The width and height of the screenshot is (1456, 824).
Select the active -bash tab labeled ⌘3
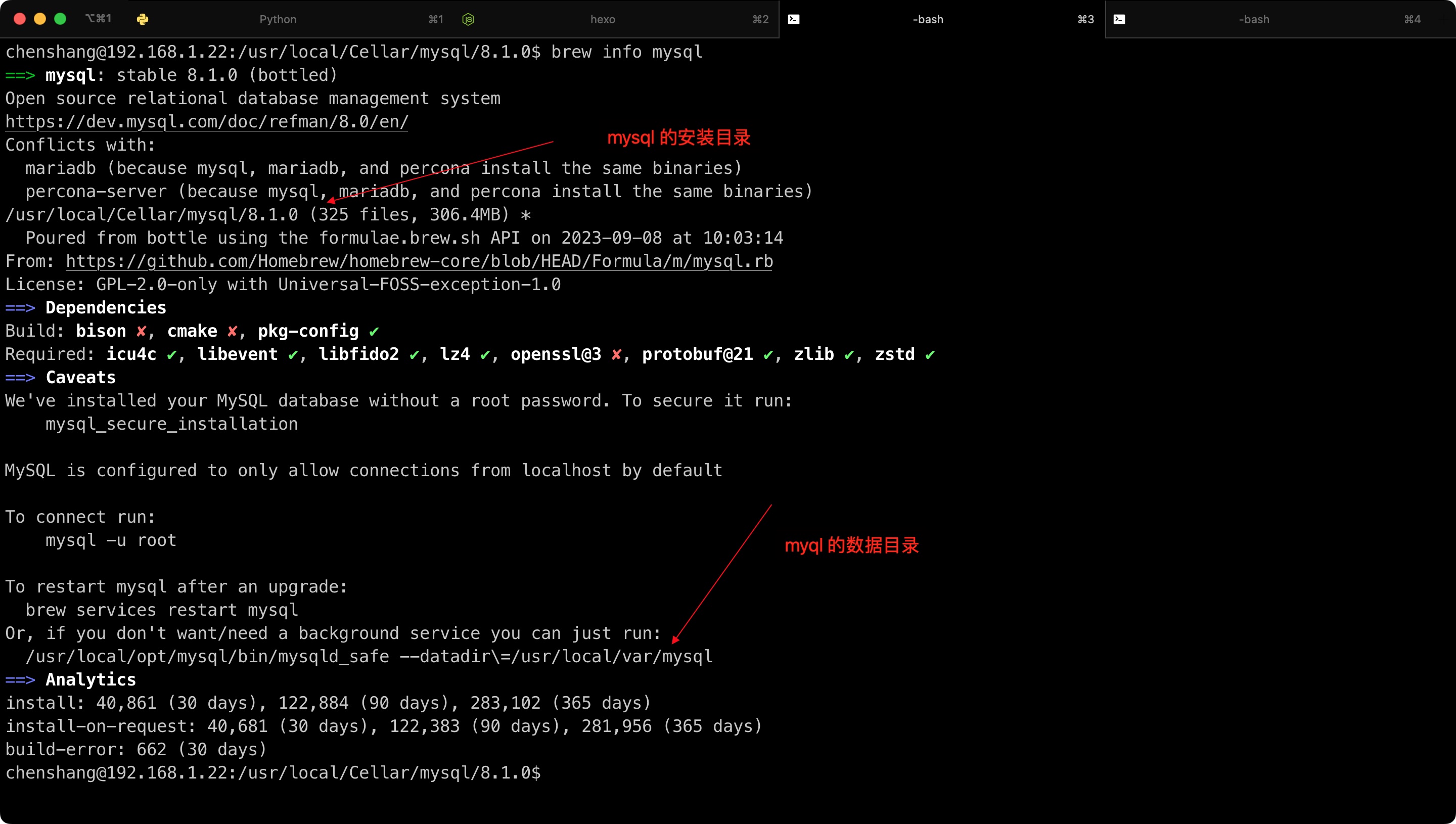coord(928,19)
